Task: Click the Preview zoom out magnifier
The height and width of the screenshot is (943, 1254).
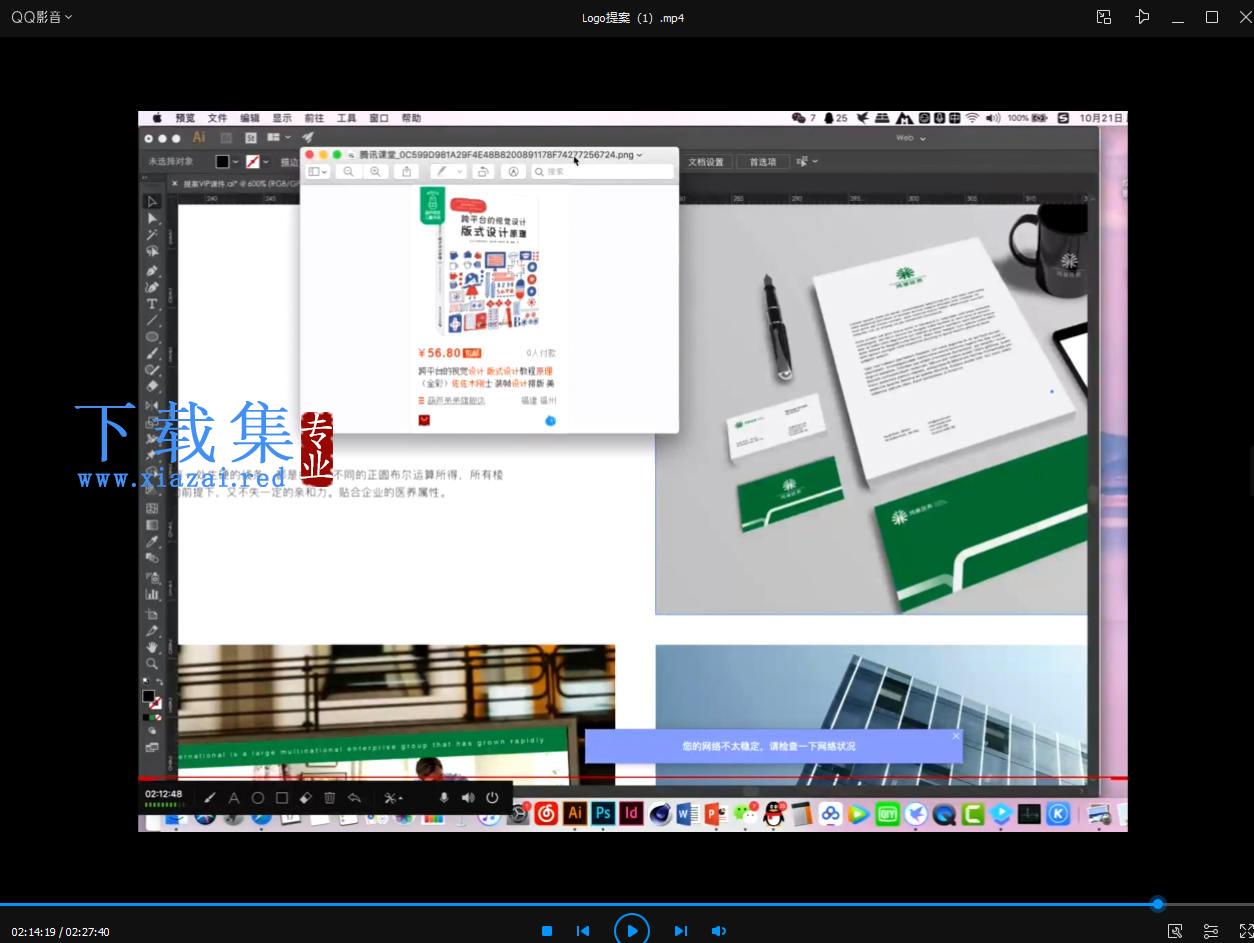Action: click(348, 172)
